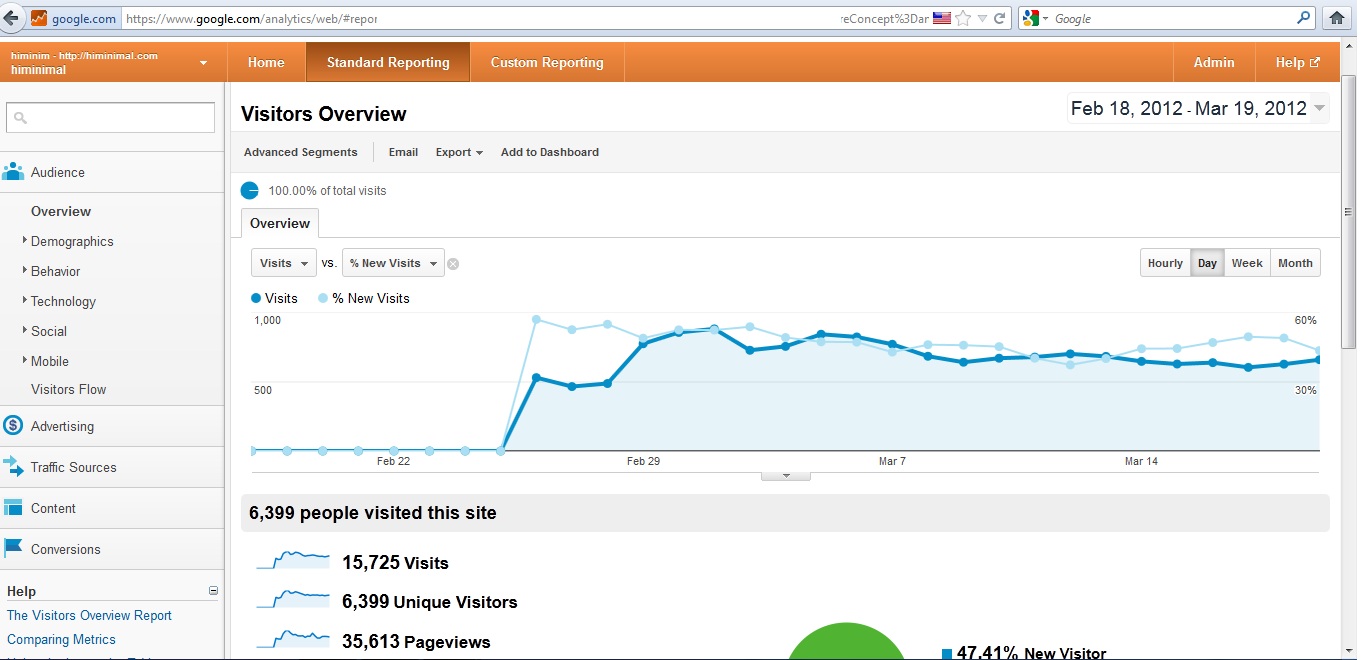Viewport: 1366px width, 660px height.
Task: Click the Advertising dollar sign icon
Action: coord(13,426)
